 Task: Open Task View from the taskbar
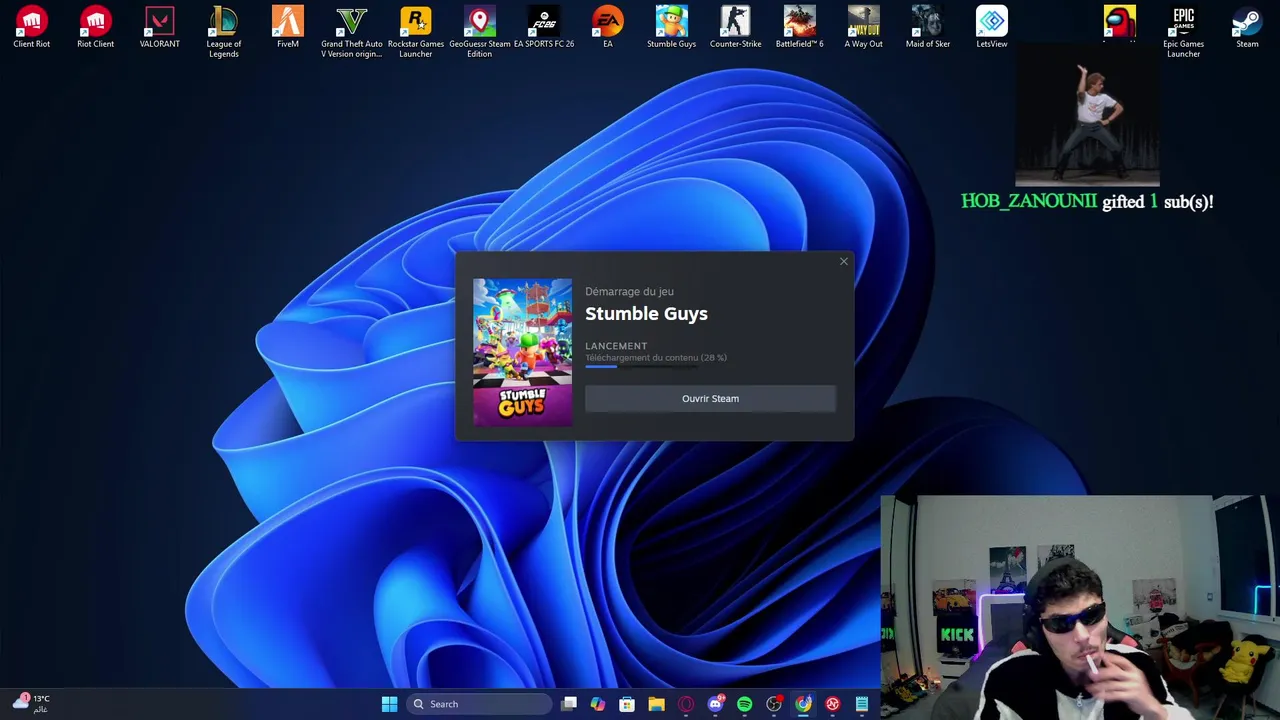click(569, 704)
